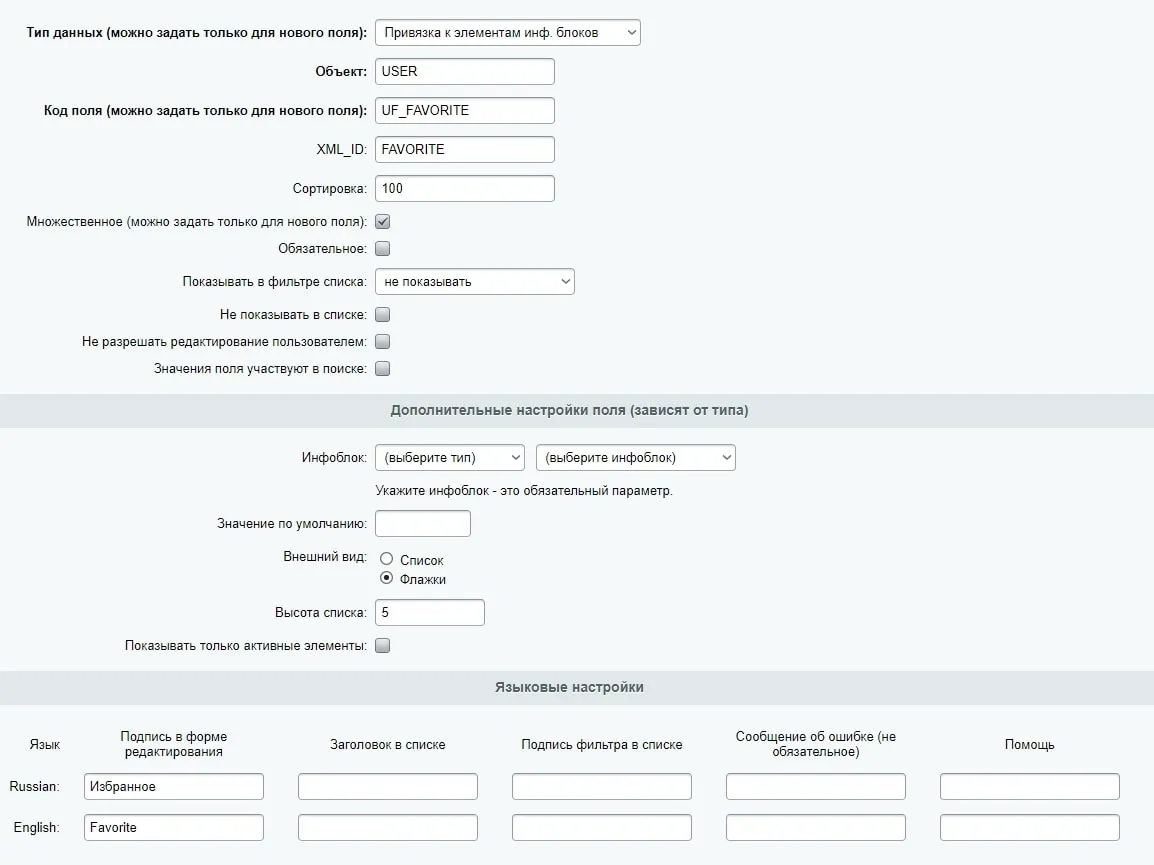Click the Помощь column header
Screen dimensions: 1154x865
[1030, 744]
